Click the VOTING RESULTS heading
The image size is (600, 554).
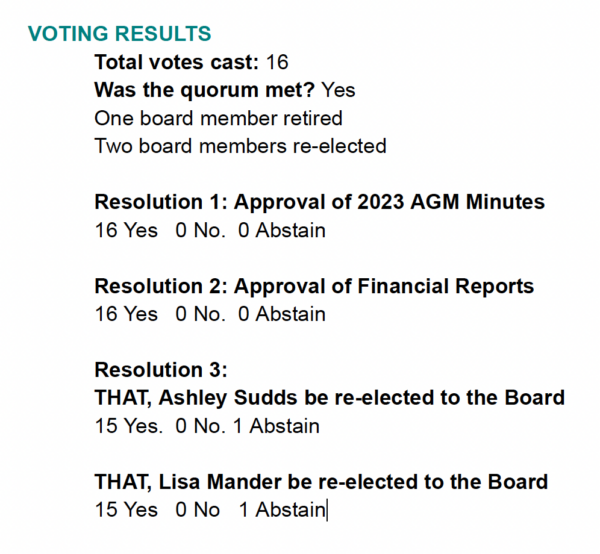pos(119,34)
